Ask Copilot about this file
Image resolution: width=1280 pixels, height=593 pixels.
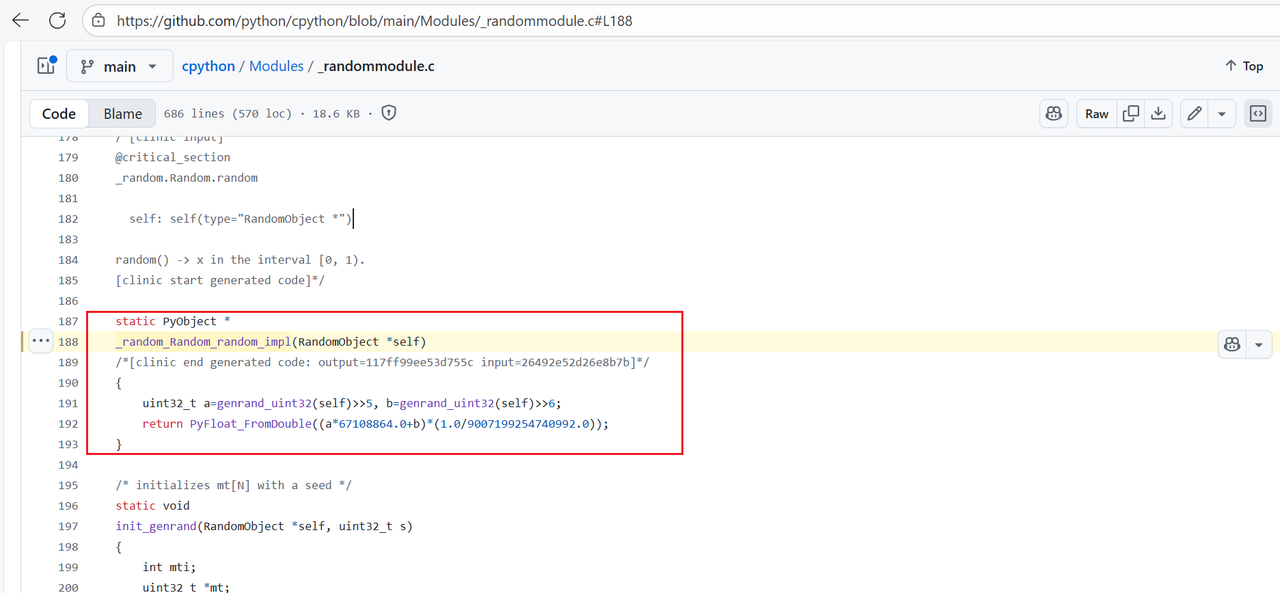click(1053, 114)
